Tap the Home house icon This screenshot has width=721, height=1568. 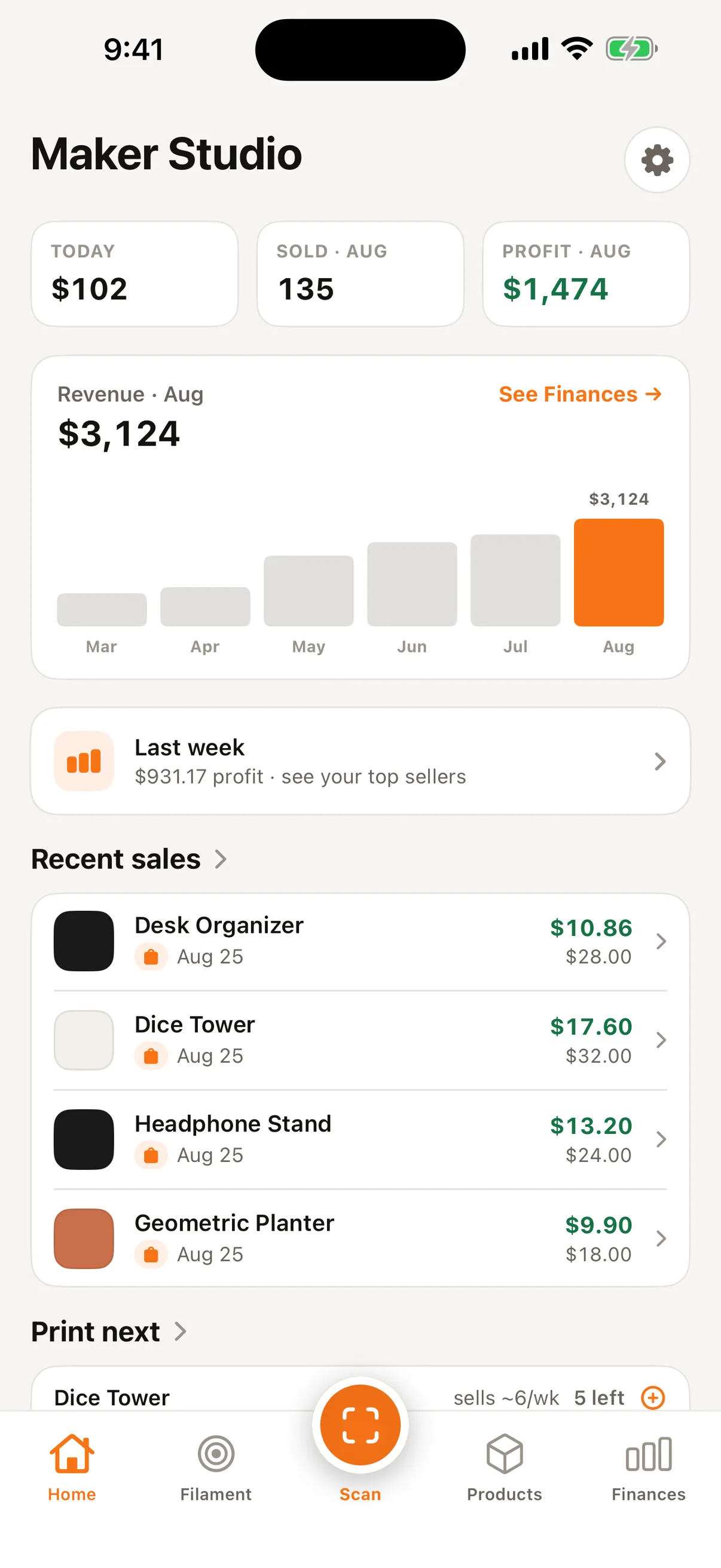click(x=72, y=1454)
